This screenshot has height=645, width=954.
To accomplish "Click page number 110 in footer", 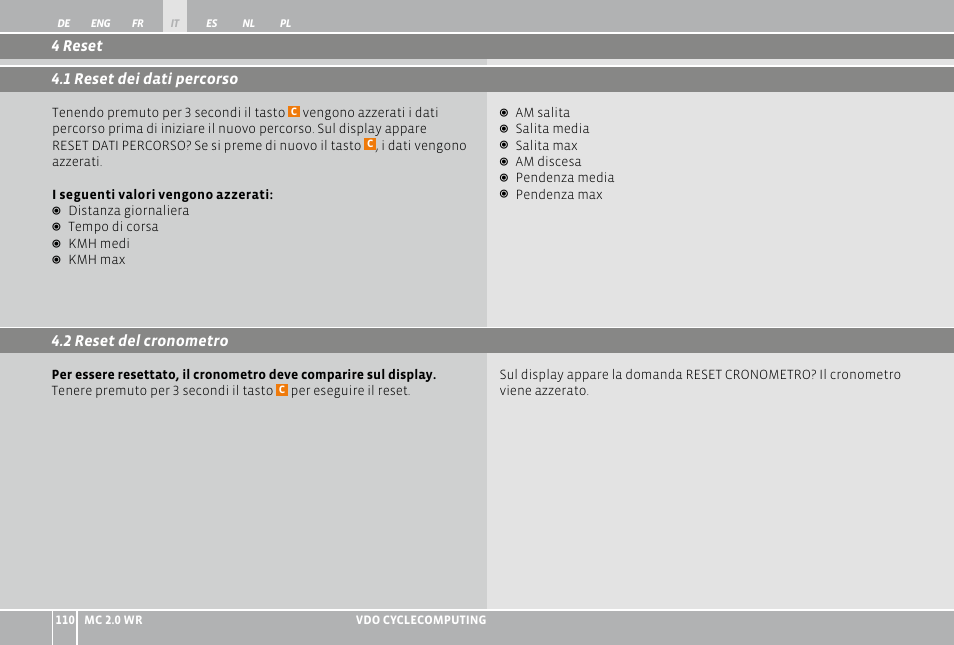I will [x=64, y=620].
